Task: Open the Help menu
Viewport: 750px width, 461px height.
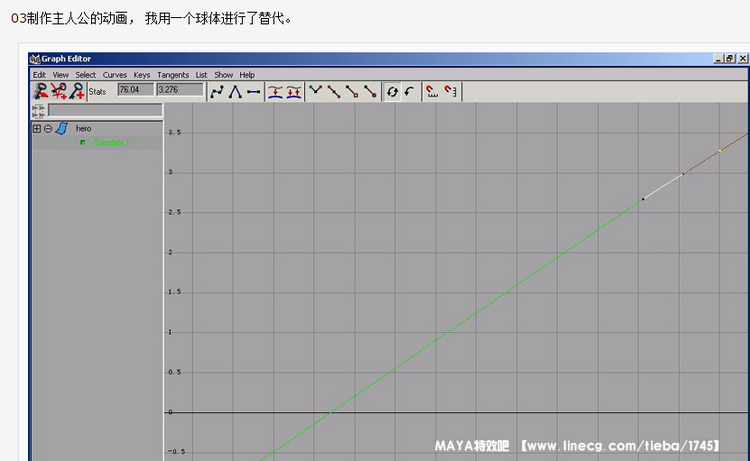Action: [x=247, y=75]
